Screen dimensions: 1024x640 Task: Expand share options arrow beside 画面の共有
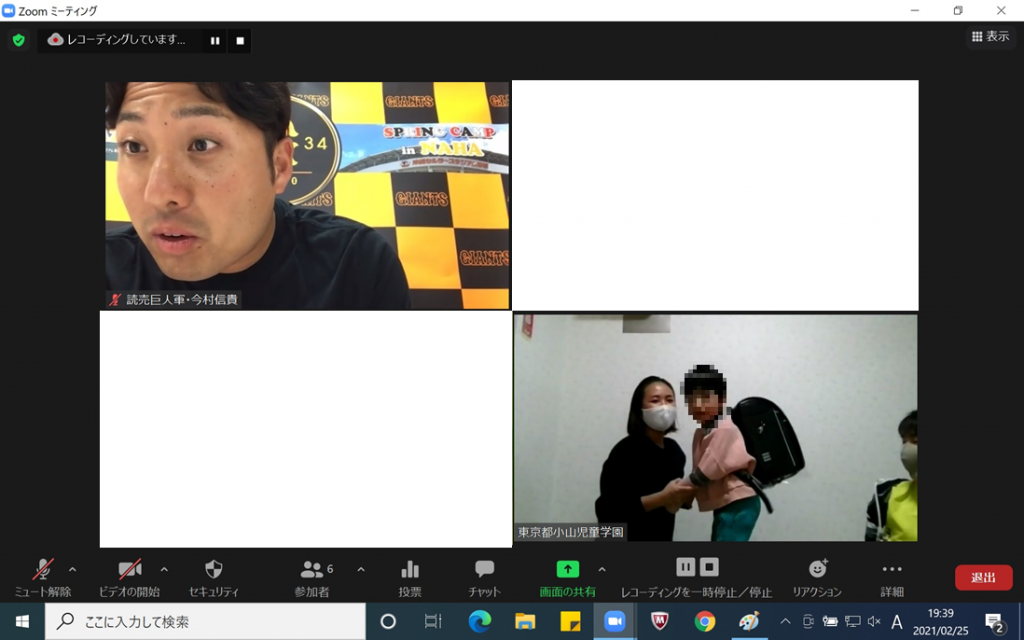click(601, 569)
